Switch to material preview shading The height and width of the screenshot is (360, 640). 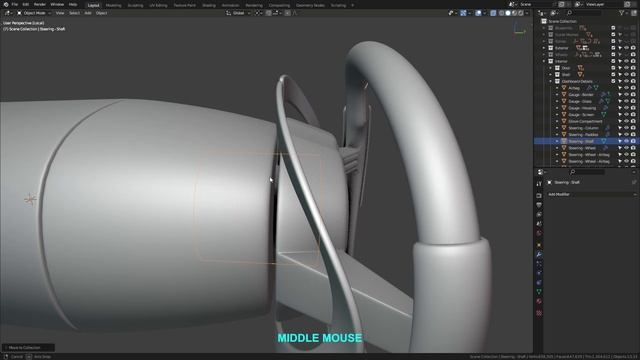(514, 13)
